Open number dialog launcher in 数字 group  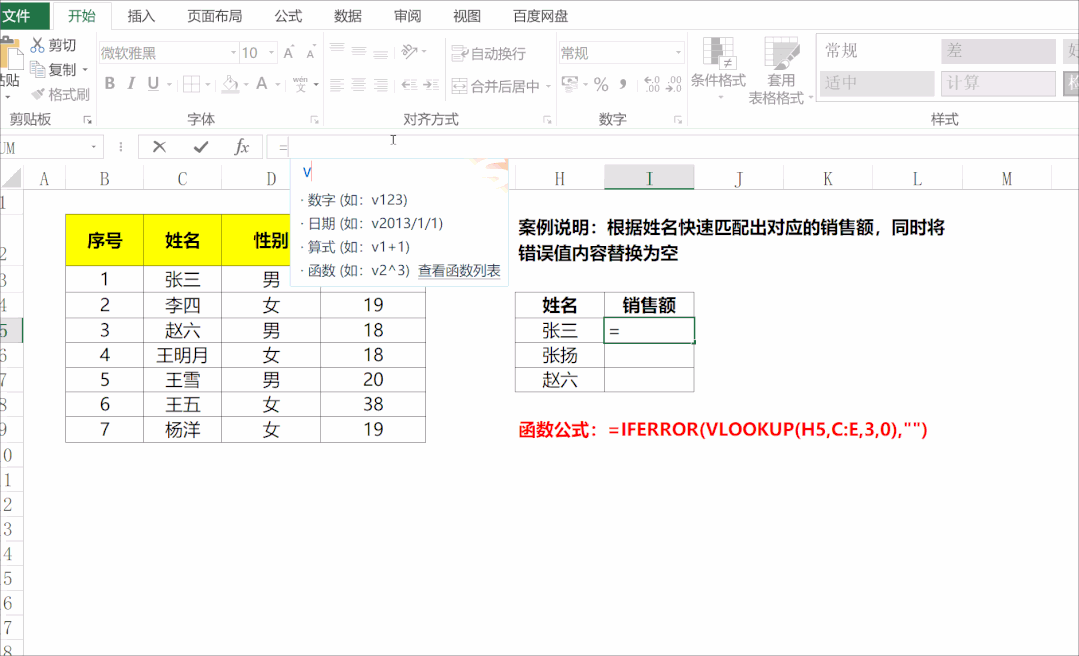678,120
